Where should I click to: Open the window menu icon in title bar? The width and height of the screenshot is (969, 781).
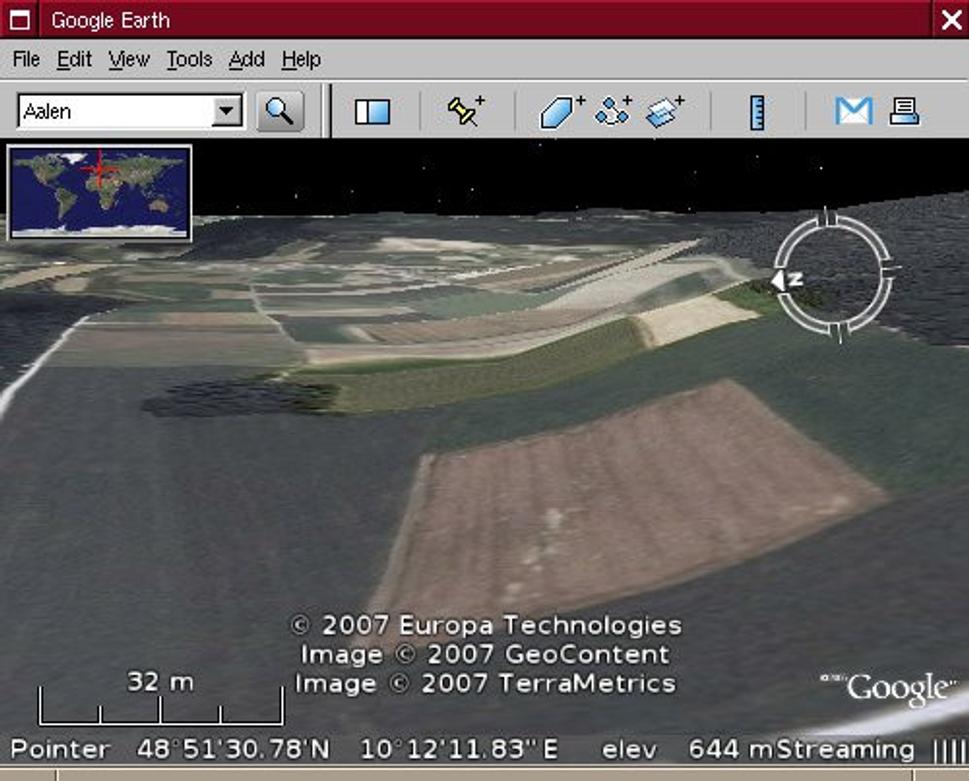[19, 20]
